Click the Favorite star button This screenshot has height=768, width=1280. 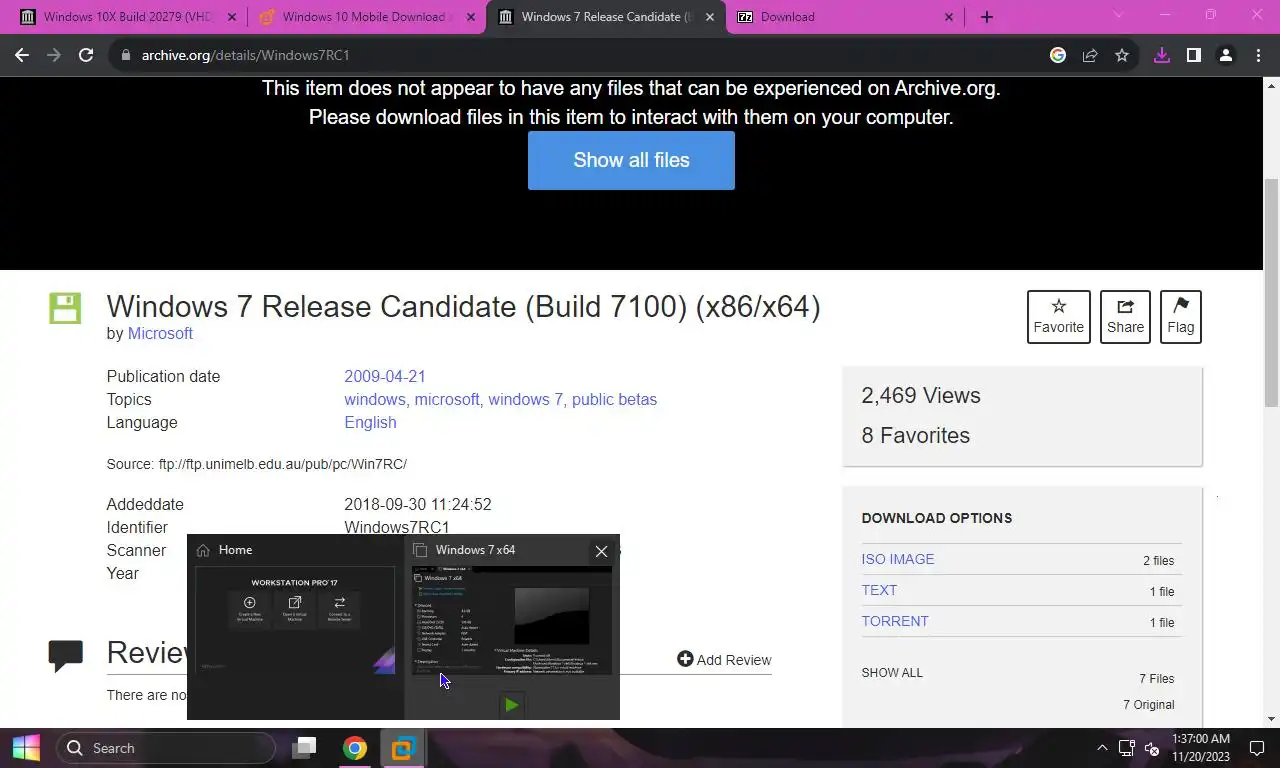pyautogui.click(x=1058, y=316)
